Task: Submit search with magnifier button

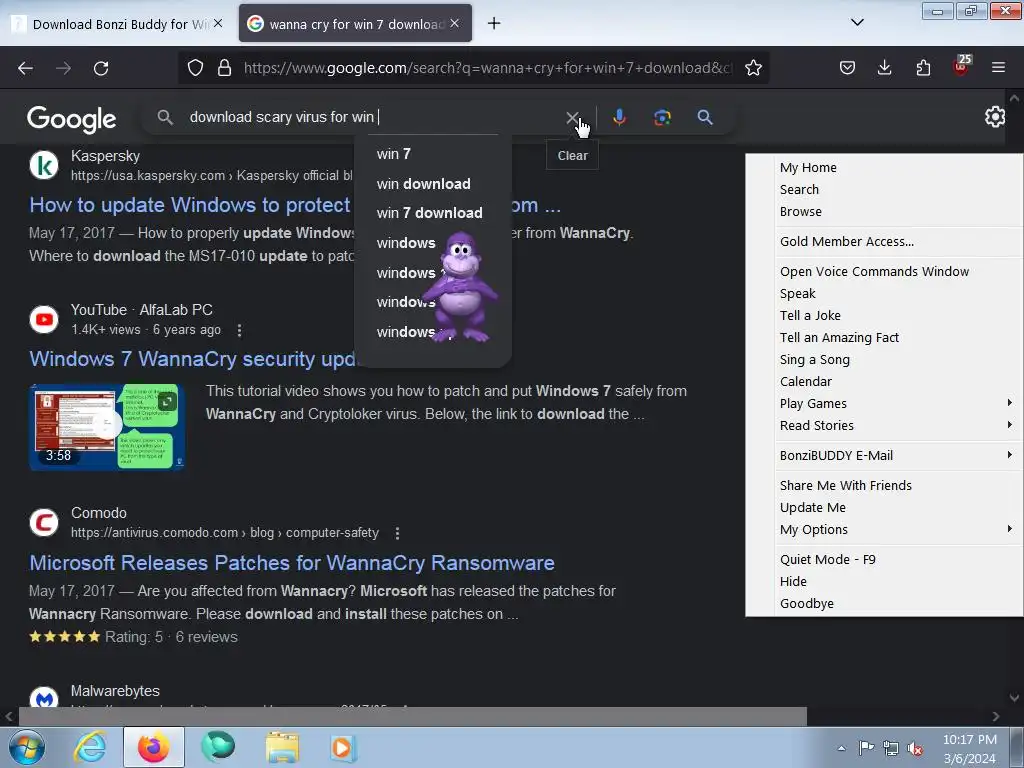Action: (705, 118)
